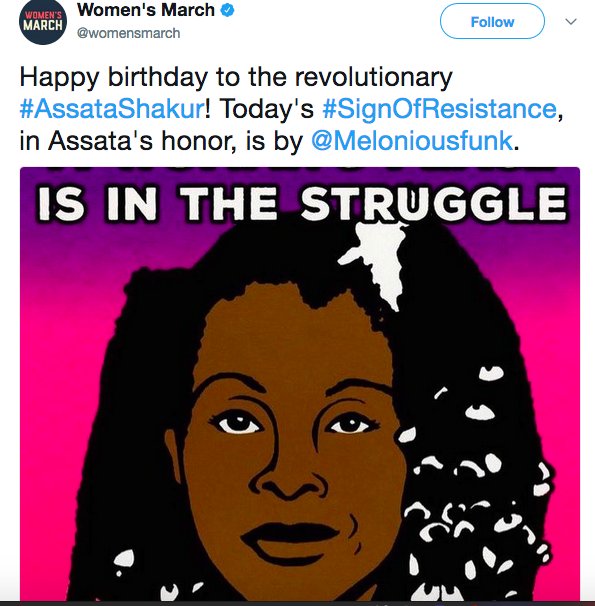The image size is (595, 606).
Task: Open the @womensmarch handle link
Action: tap(129, 33)
